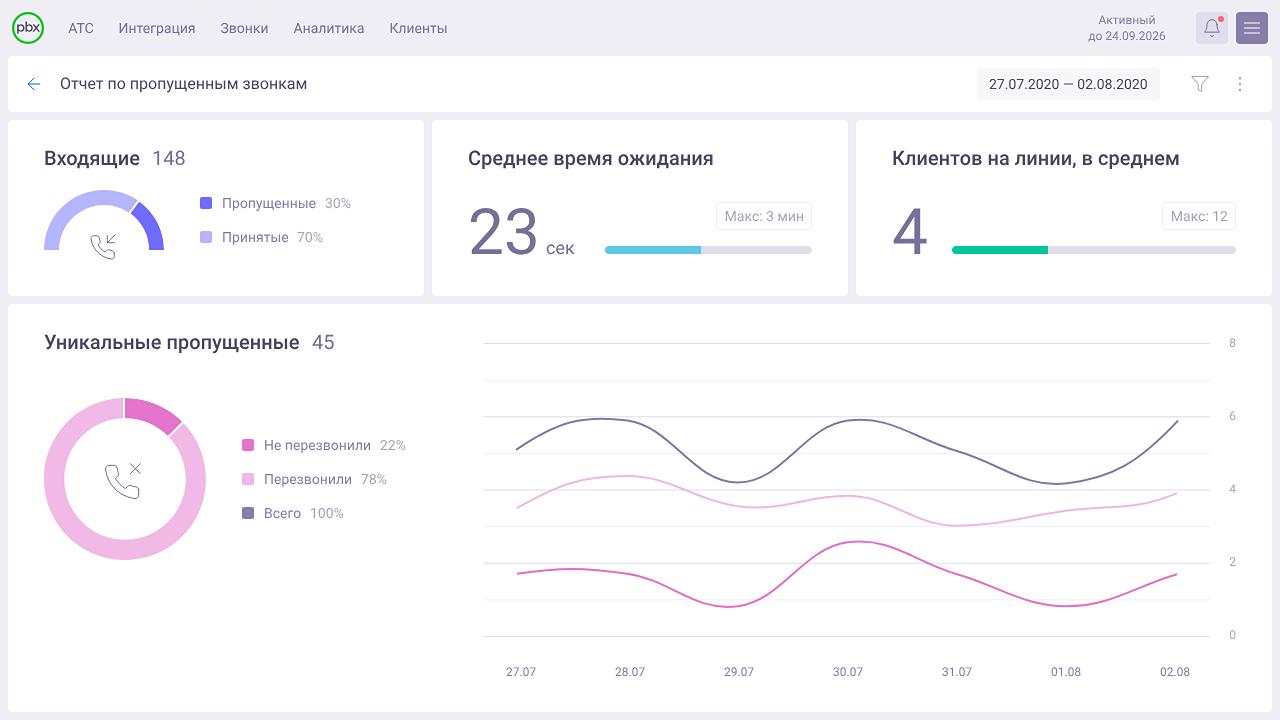The image size is (1280, 720).
Task: Open the date range picker 27.07.2020 — 02.08.2020
Action: [x=1068, y=84]
